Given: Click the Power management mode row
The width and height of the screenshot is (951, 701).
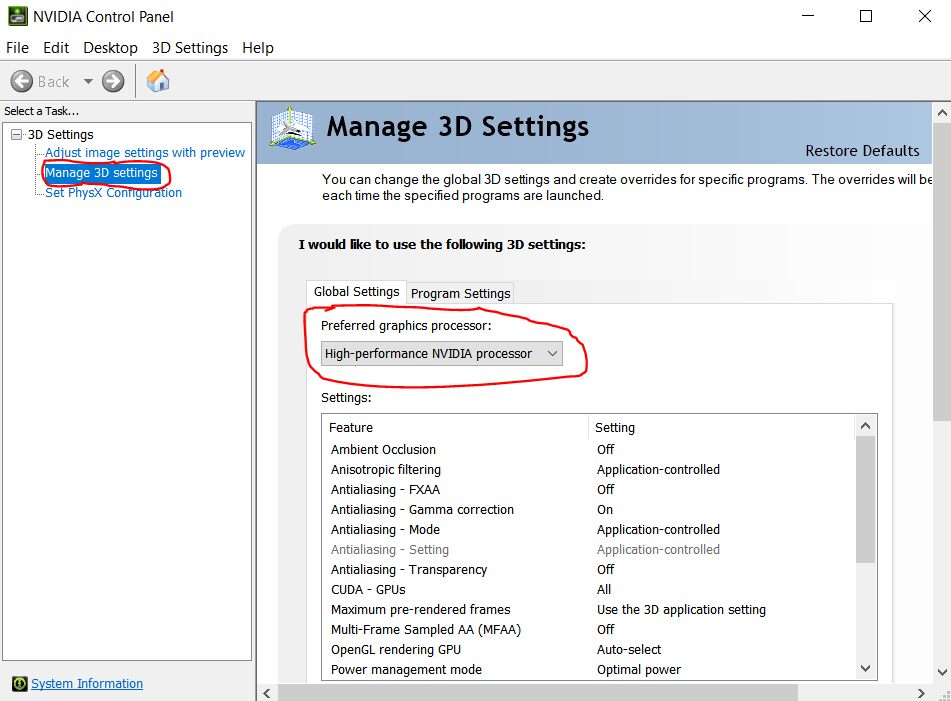Looking at the screenshot, I should point(406,670).
